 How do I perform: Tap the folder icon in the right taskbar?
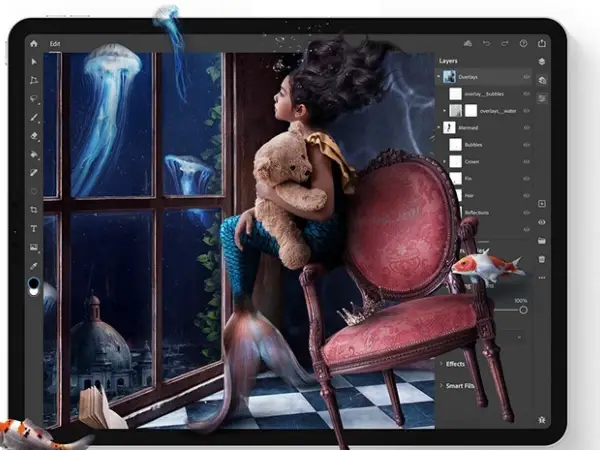tap(542, 241)
